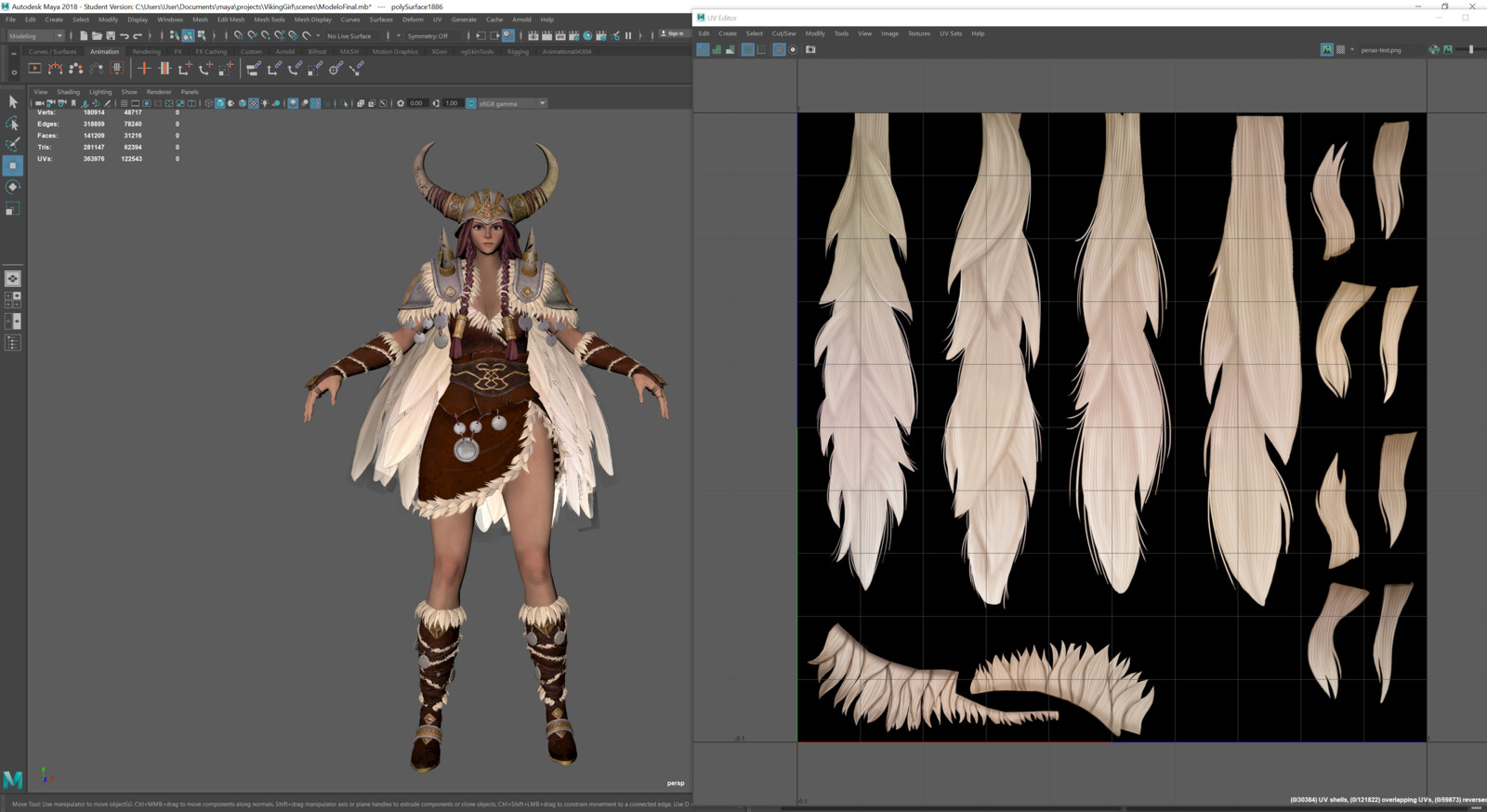Viewport: 1487px width, 812px height.
Task: Toggle image display in UV Editor
Action: [1327, 49]
